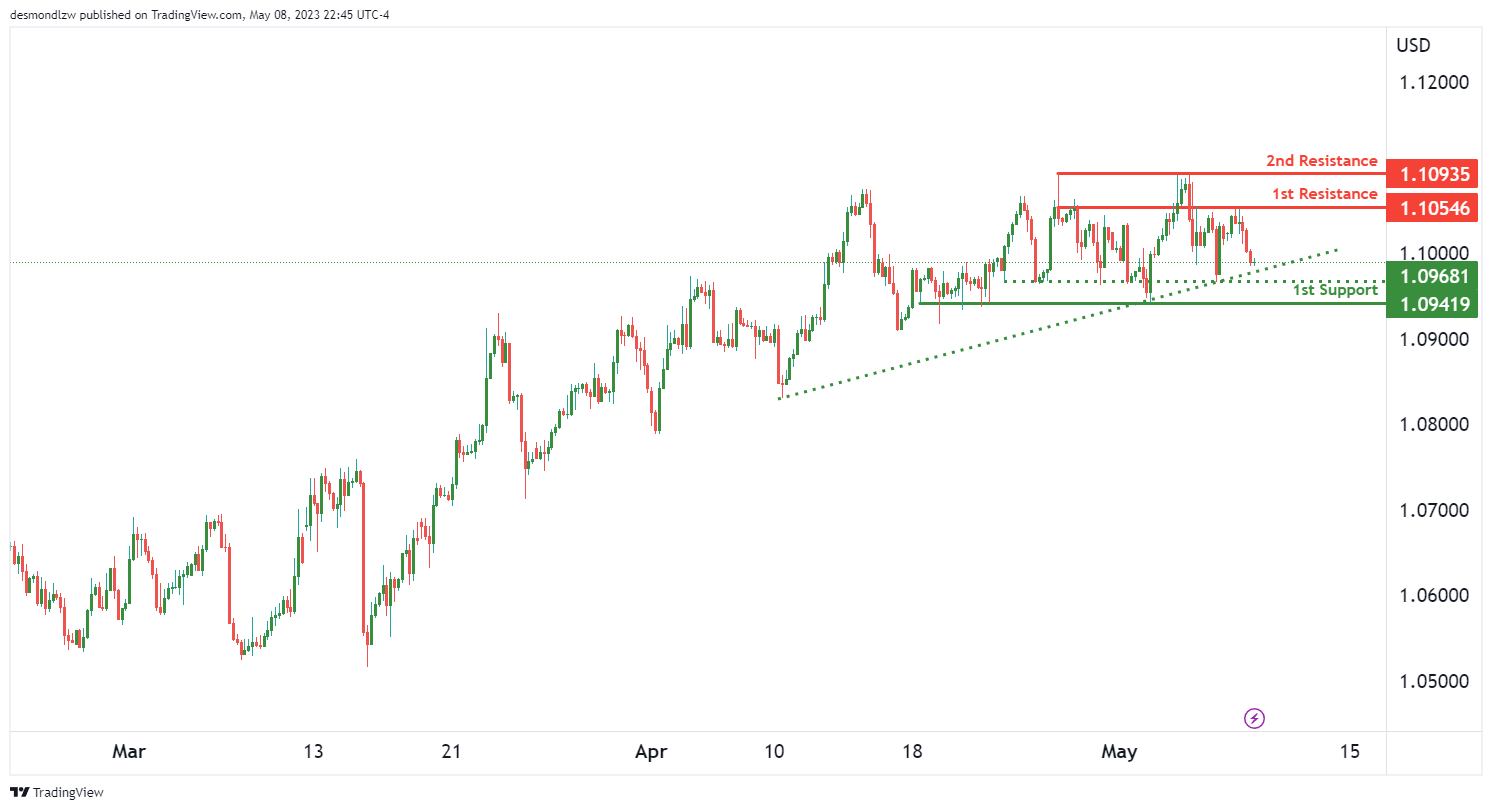Click the 1st Resistance label
Screen dimensions: 1492x810
coord(1324,194)
